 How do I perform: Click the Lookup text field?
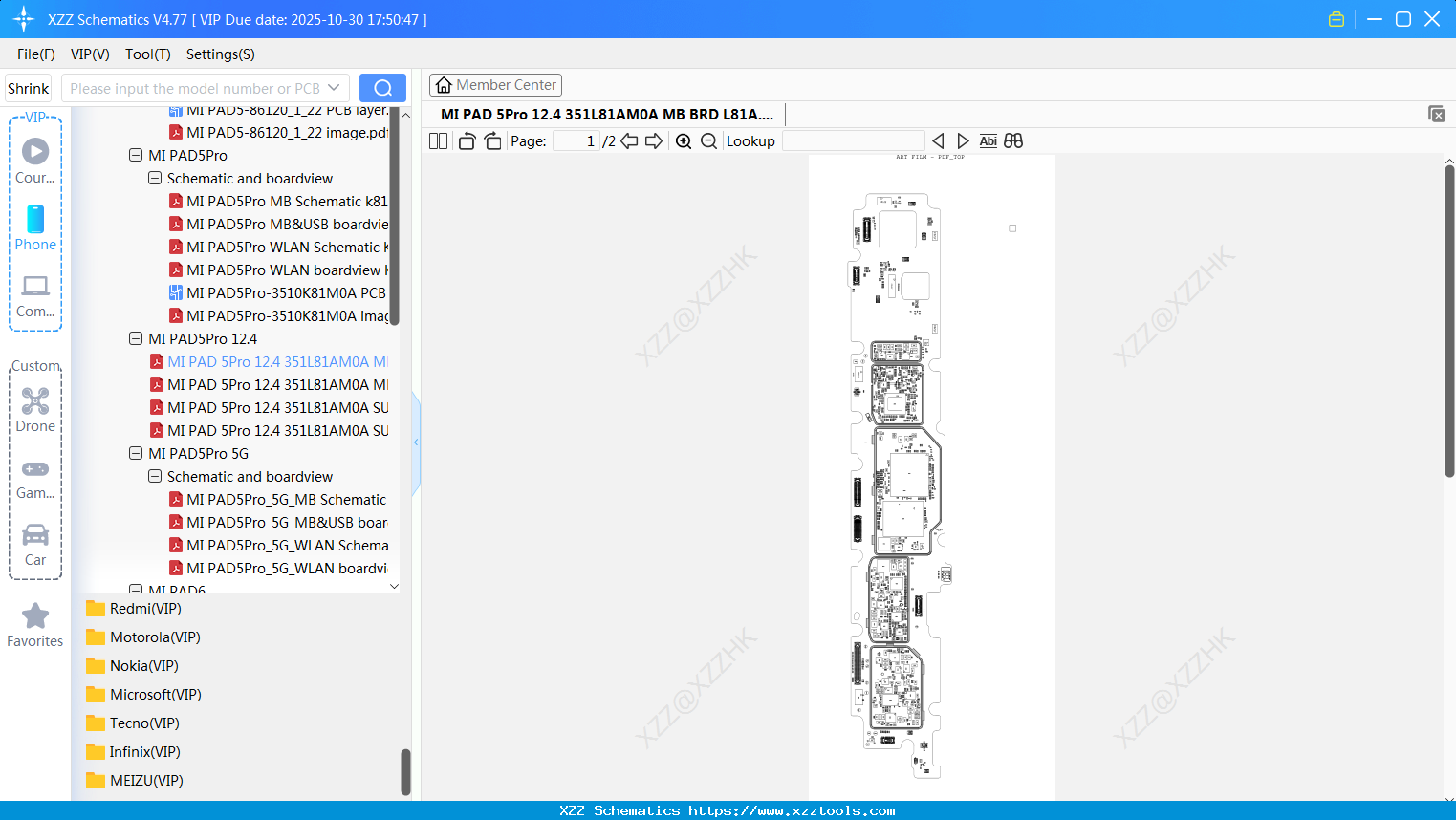853,141
